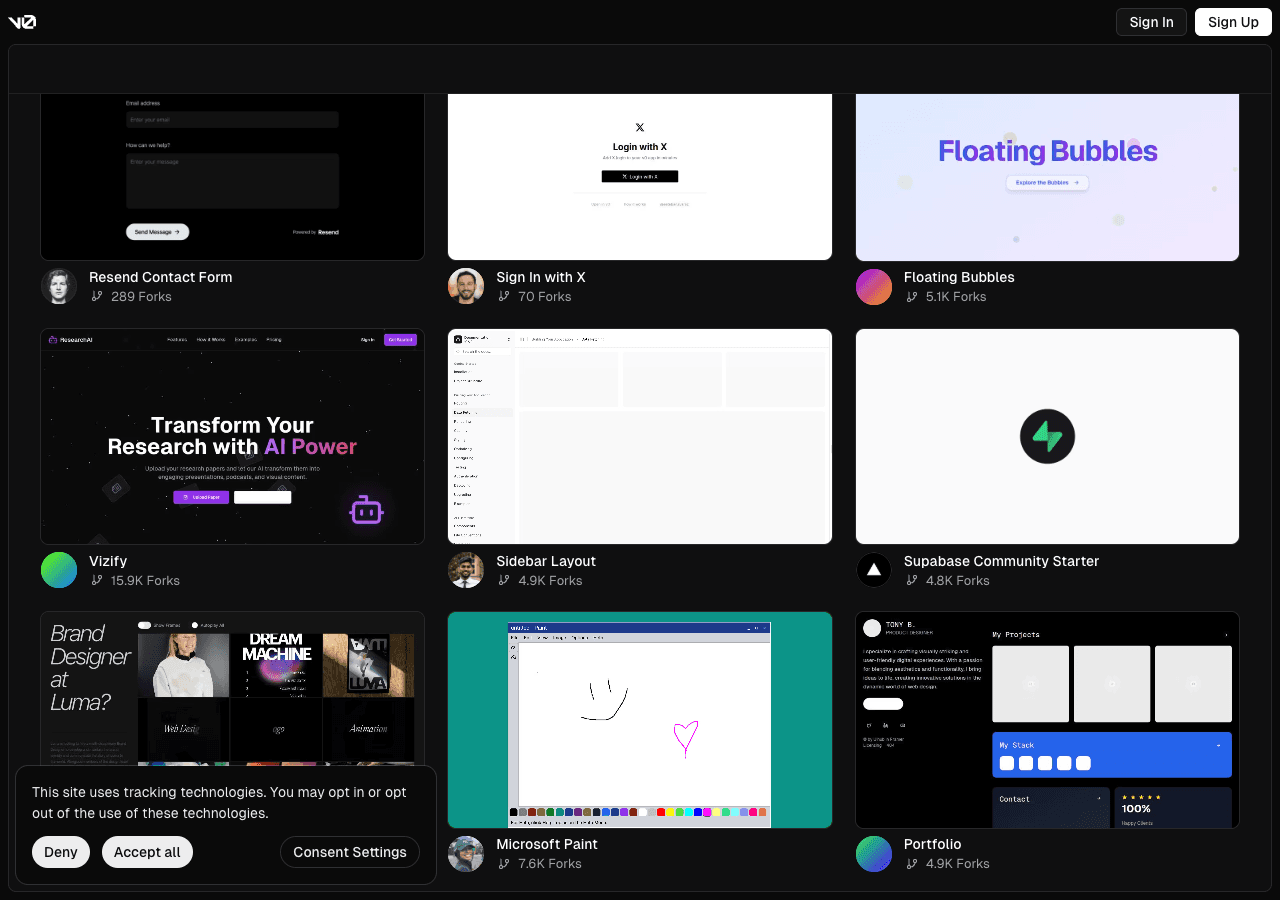Viewport: 1280px width, 900px height.
Task: Toggle Show Frames in Brand Designer preview
Action: coord(145,625)
